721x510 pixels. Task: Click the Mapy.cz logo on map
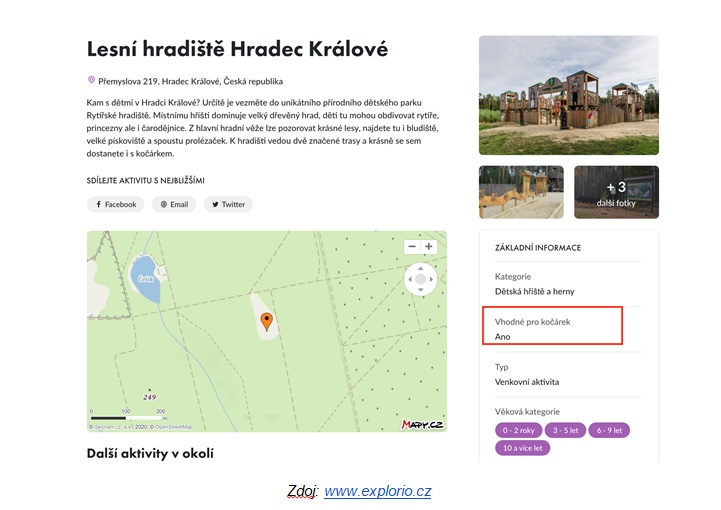coord(421,424)
